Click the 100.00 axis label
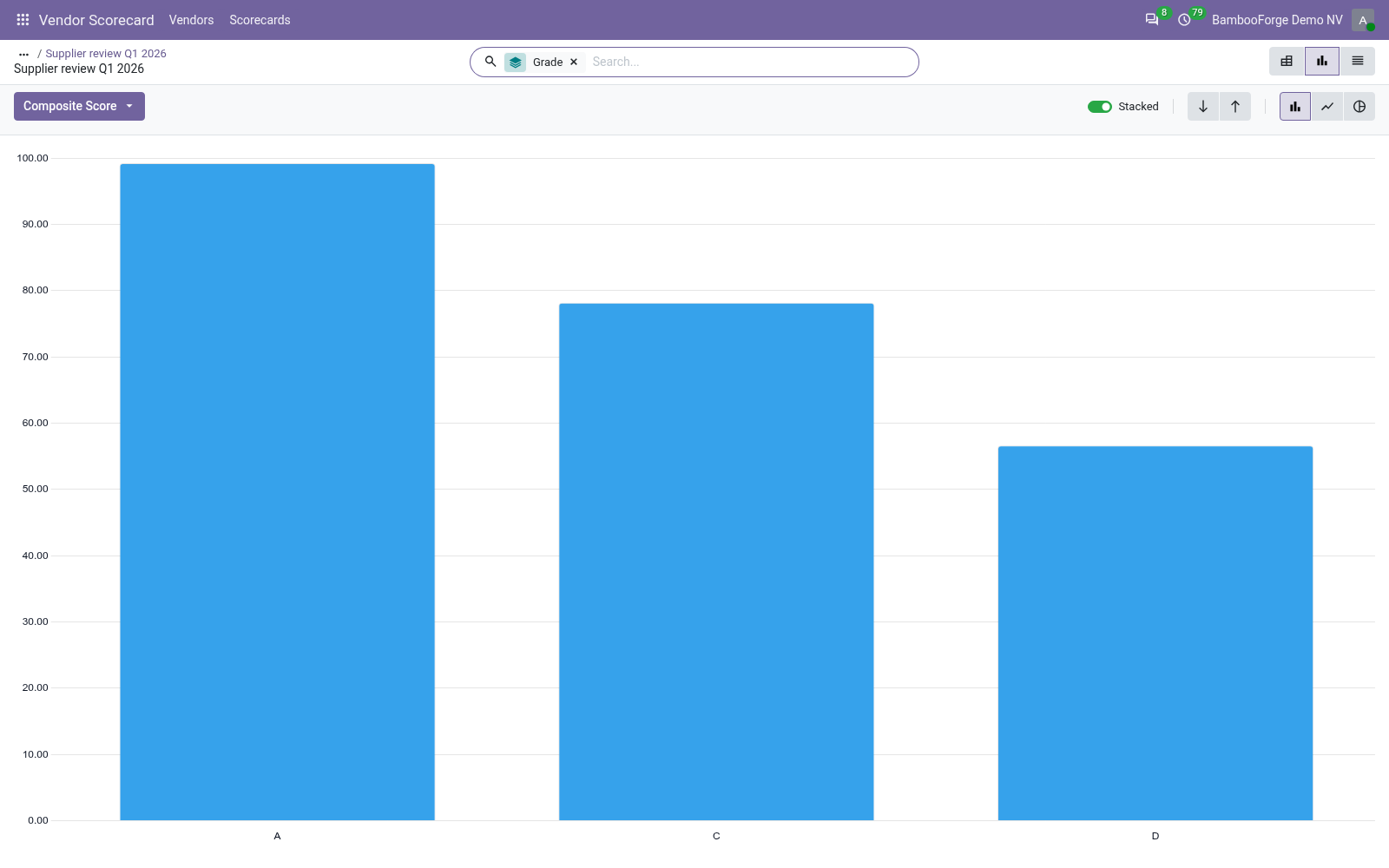1389x868 pixels. [33, 158]
